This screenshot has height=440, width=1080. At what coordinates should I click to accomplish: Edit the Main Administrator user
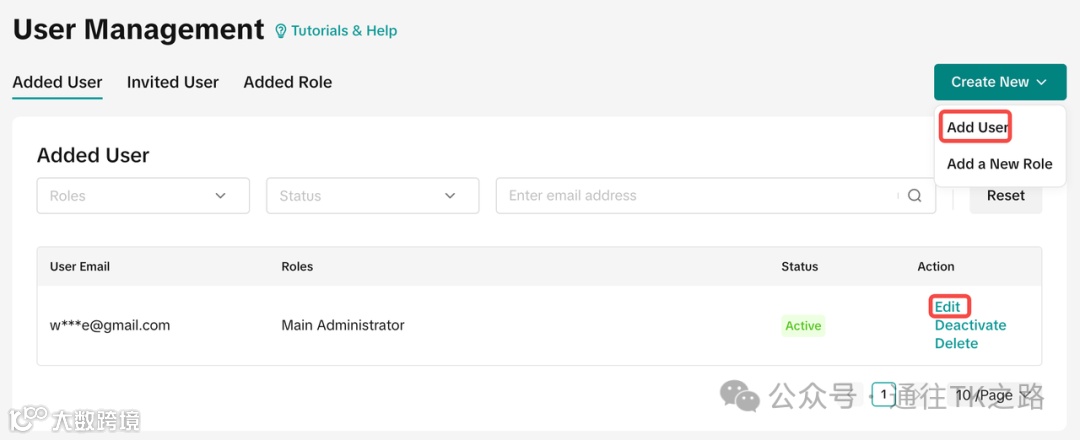[x=947, y=307]
